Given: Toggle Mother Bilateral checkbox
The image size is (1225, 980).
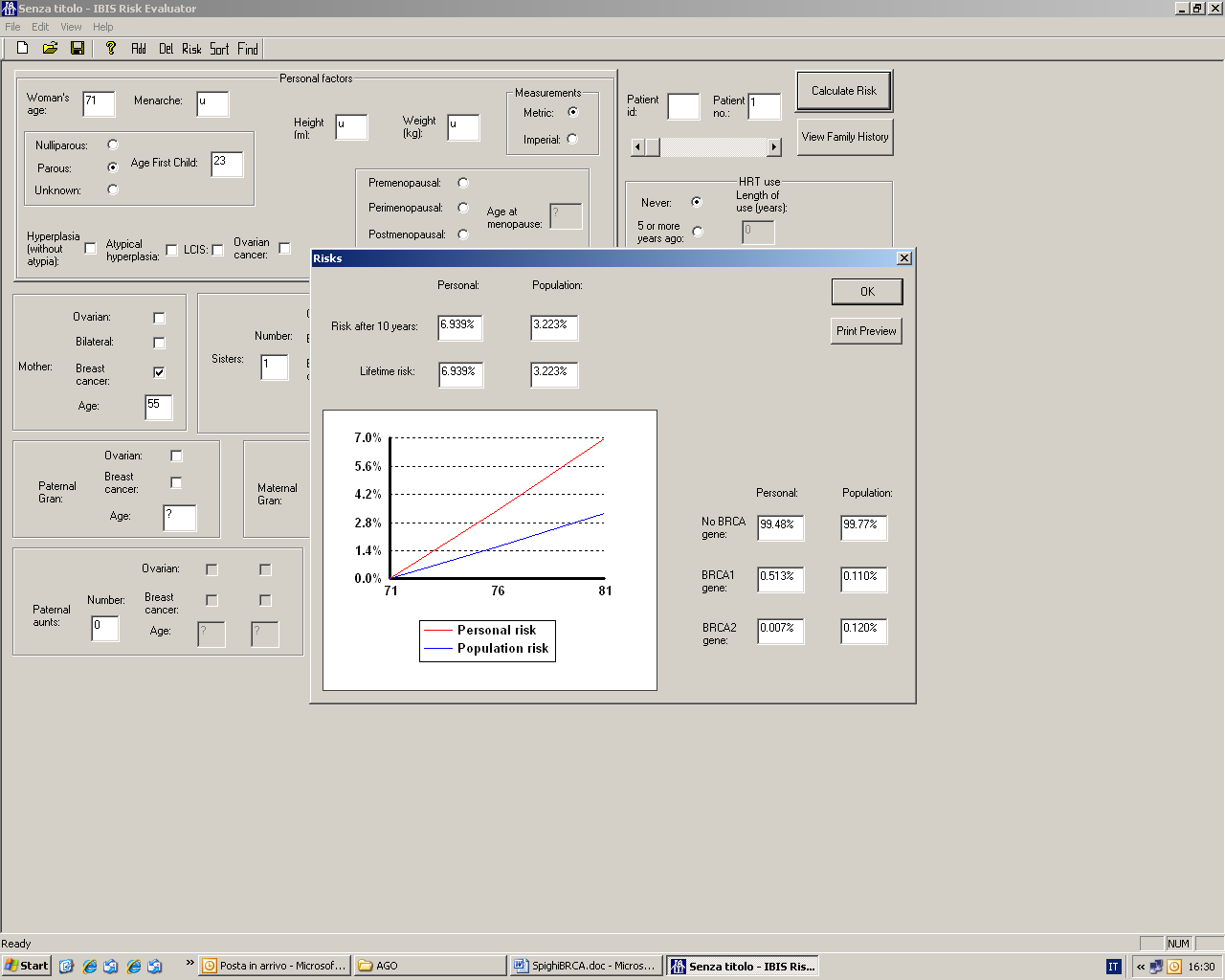Looking at the screenshot, I should click(x=159, y=343).
